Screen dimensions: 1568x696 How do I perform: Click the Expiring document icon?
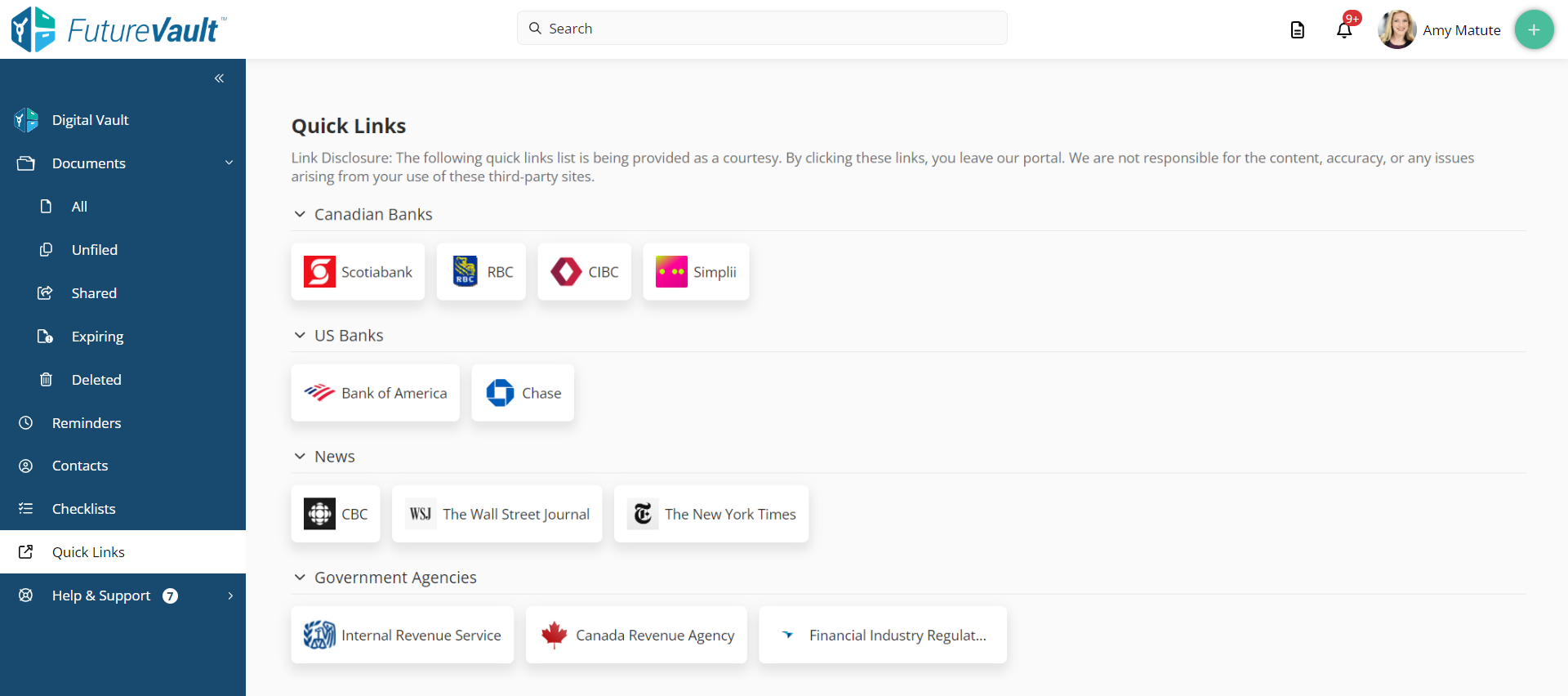click(x=46, y=336)
